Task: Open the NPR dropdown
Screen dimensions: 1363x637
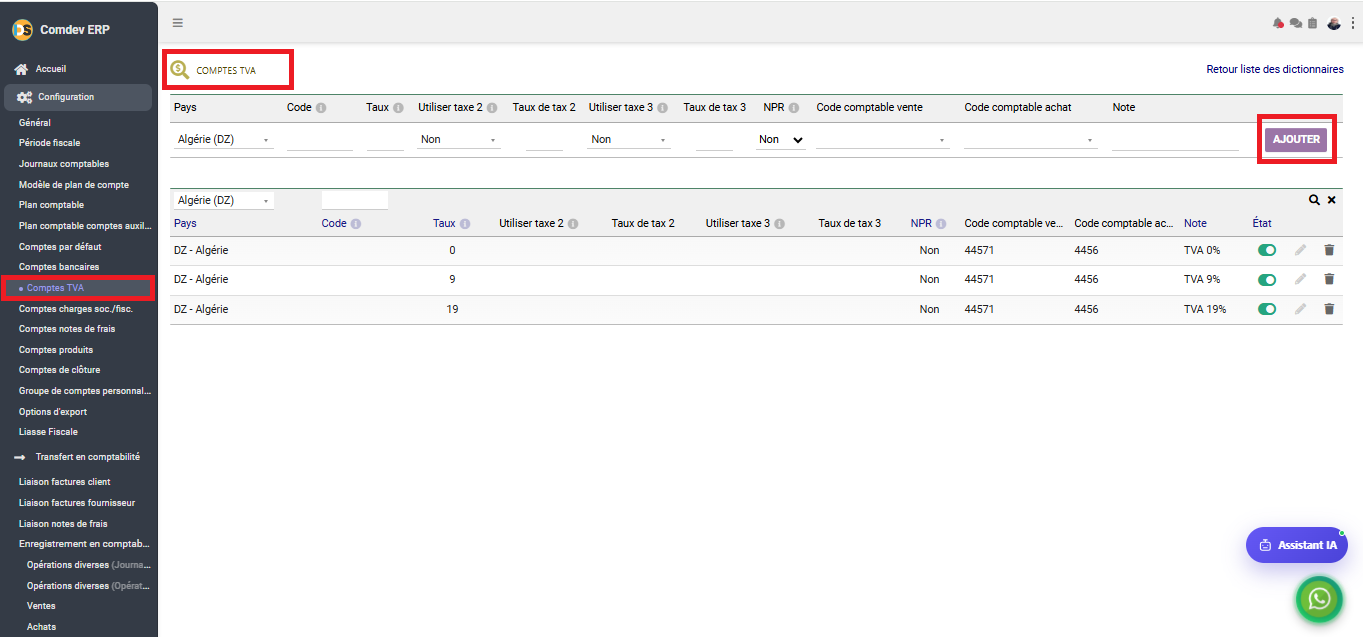Action: [x=781, y=140]
